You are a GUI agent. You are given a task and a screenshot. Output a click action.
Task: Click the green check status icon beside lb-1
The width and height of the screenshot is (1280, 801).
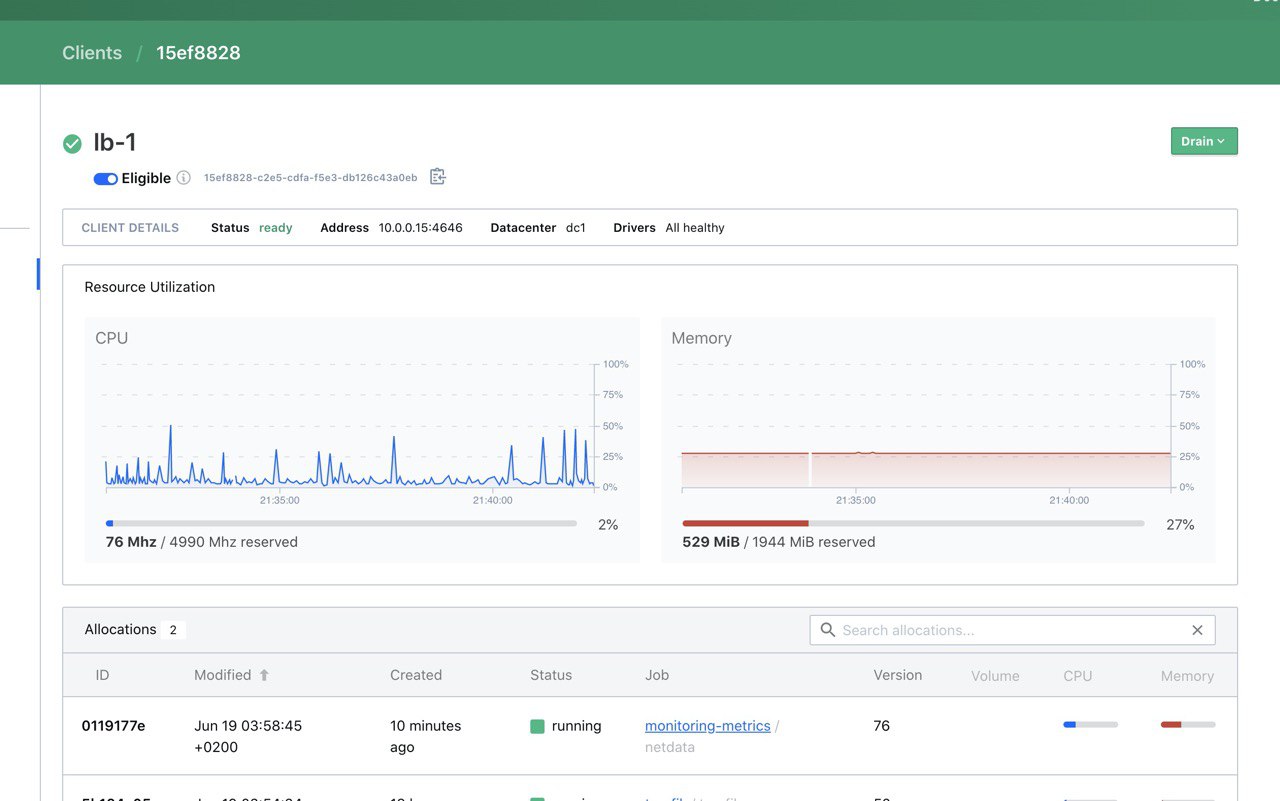(x=72, y=144)
